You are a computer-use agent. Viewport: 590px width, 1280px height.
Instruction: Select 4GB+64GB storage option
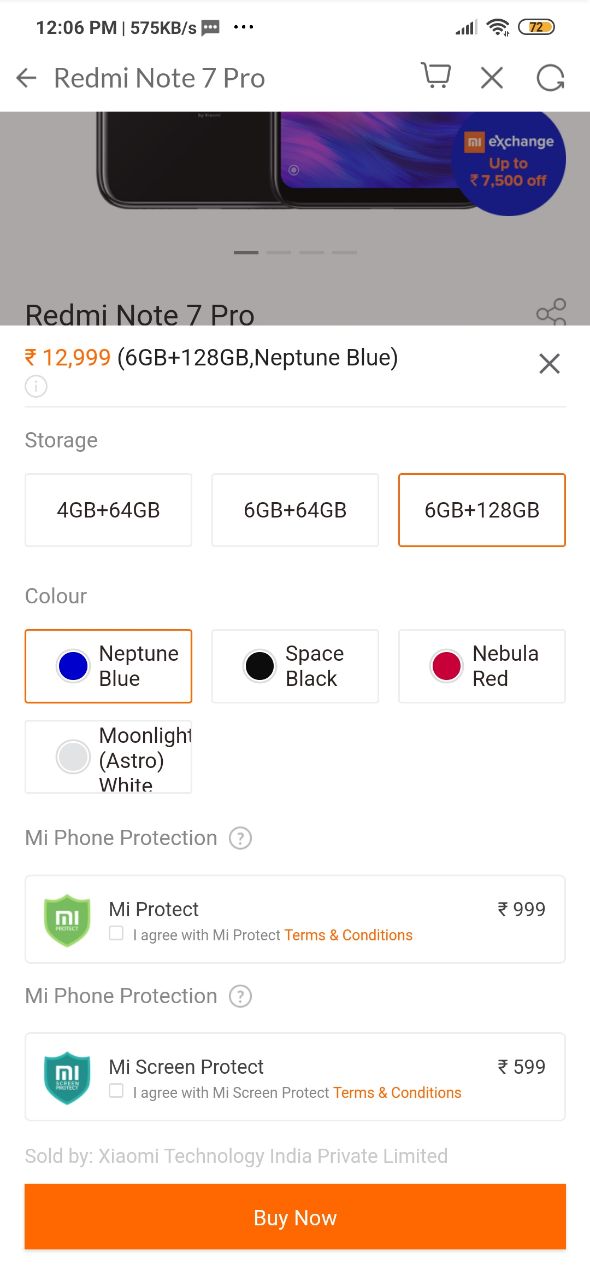point(108,510)
